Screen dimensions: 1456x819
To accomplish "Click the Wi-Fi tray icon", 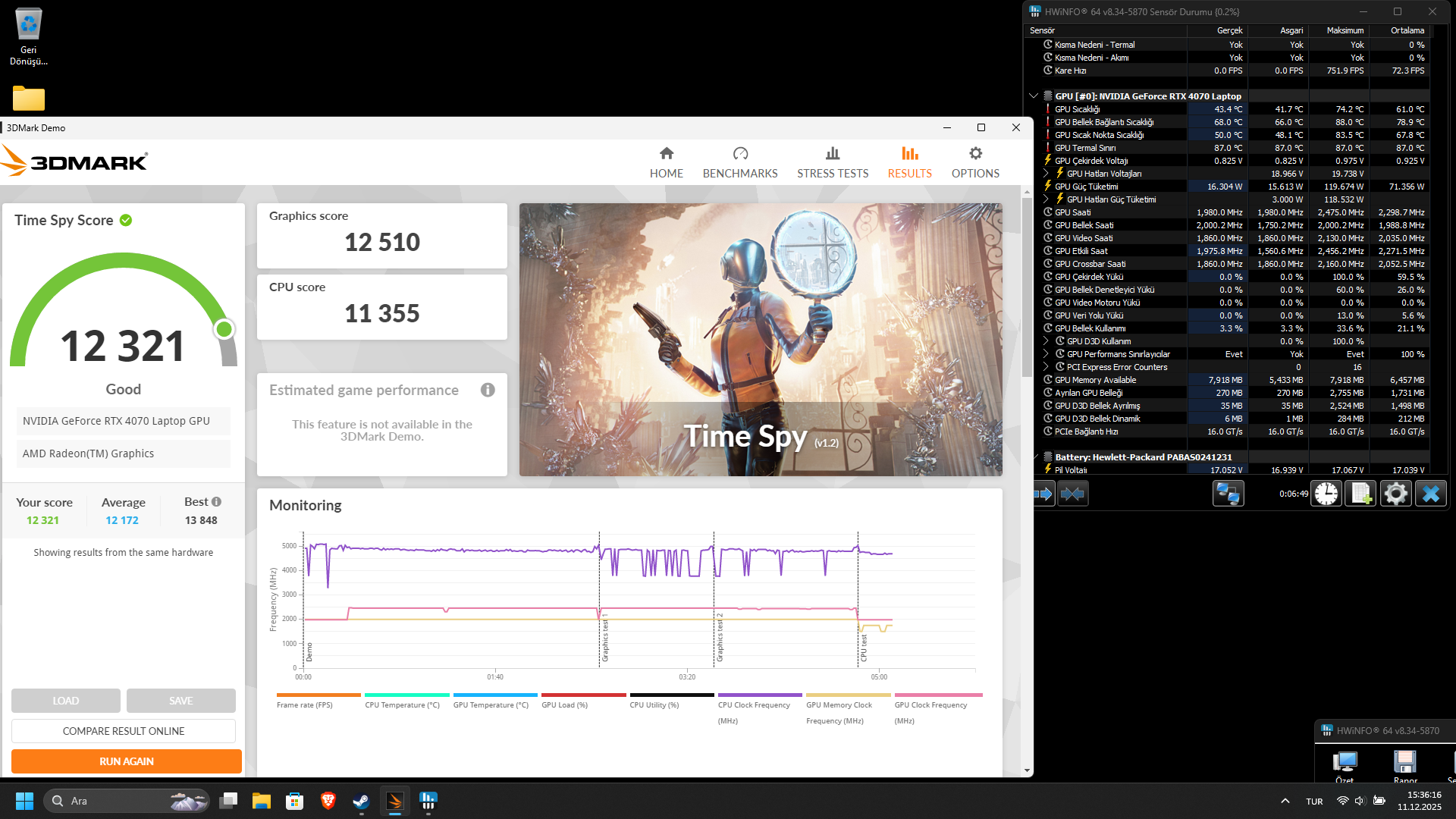I will 1343,801.
